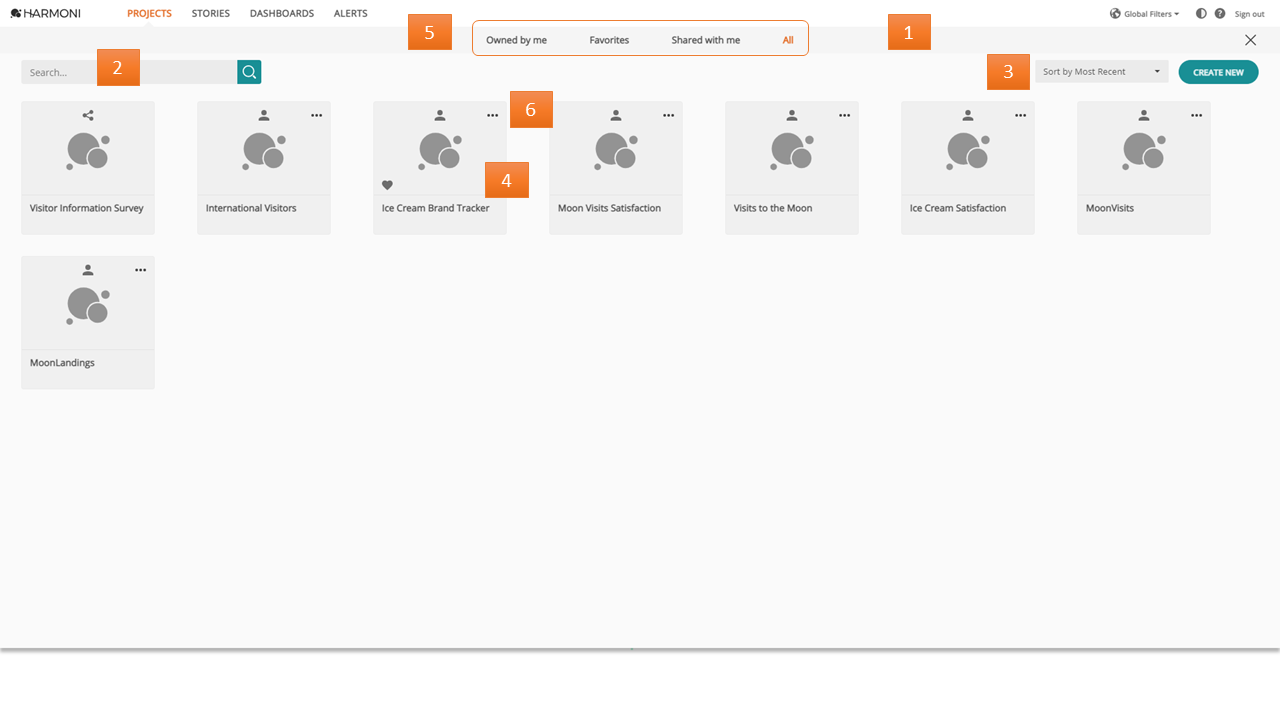Viewport: 1280px width, 720px height.
Task: Click owner icon on MoonLandings card
Action: [x=88, y=270]
